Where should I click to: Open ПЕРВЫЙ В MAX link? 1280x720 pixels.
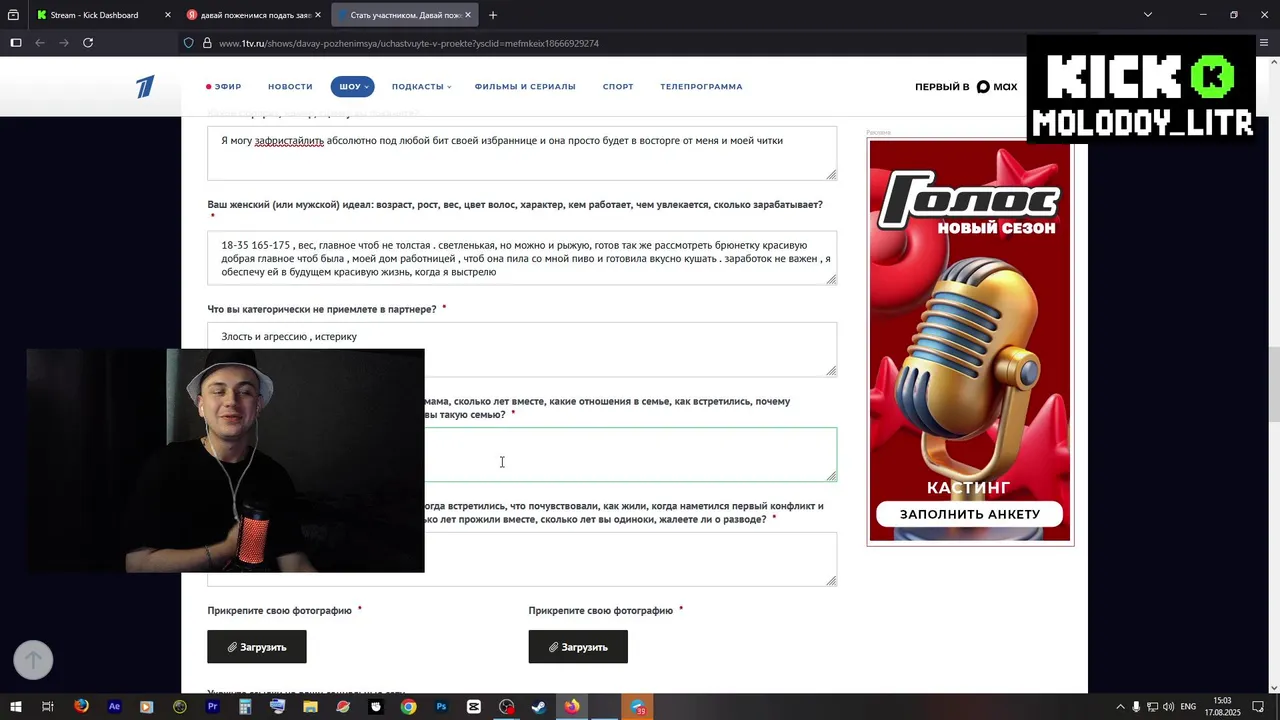(x=966, y=87)
